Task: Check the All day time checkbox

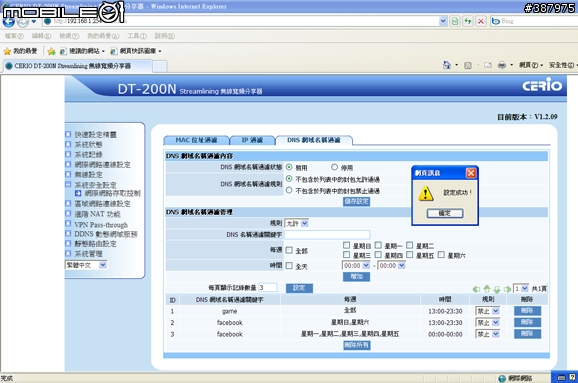Action: tap(289, 265)
